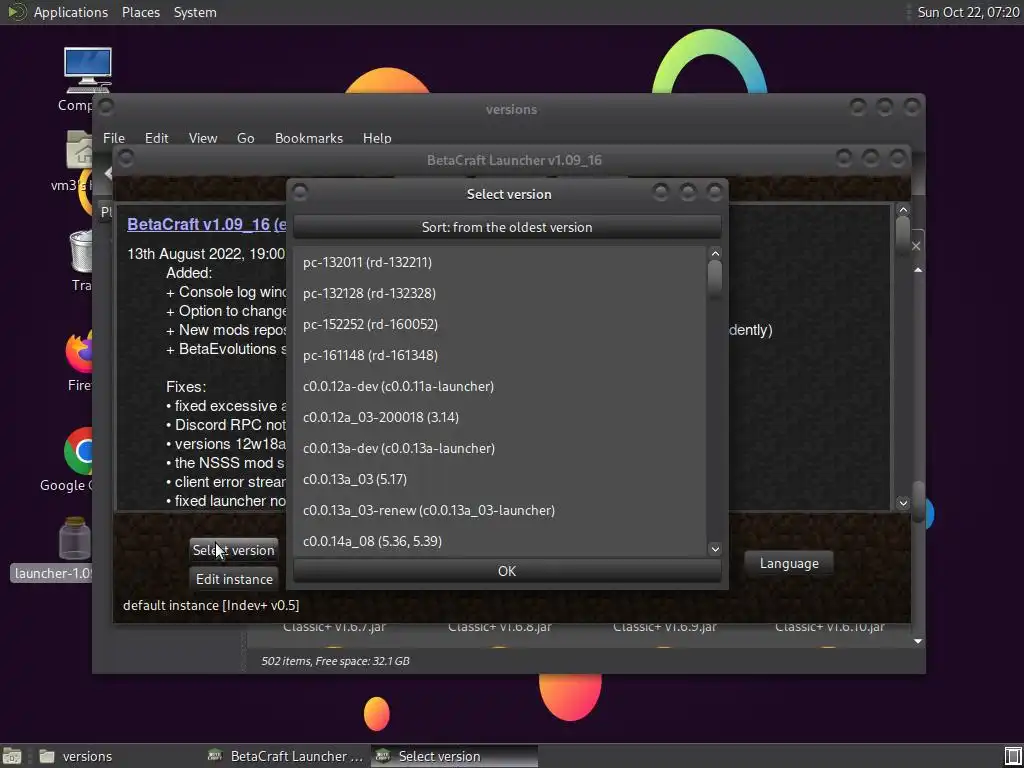Open File menu in versions window
The image size is (1024, 768).
[x=114, y=138]
